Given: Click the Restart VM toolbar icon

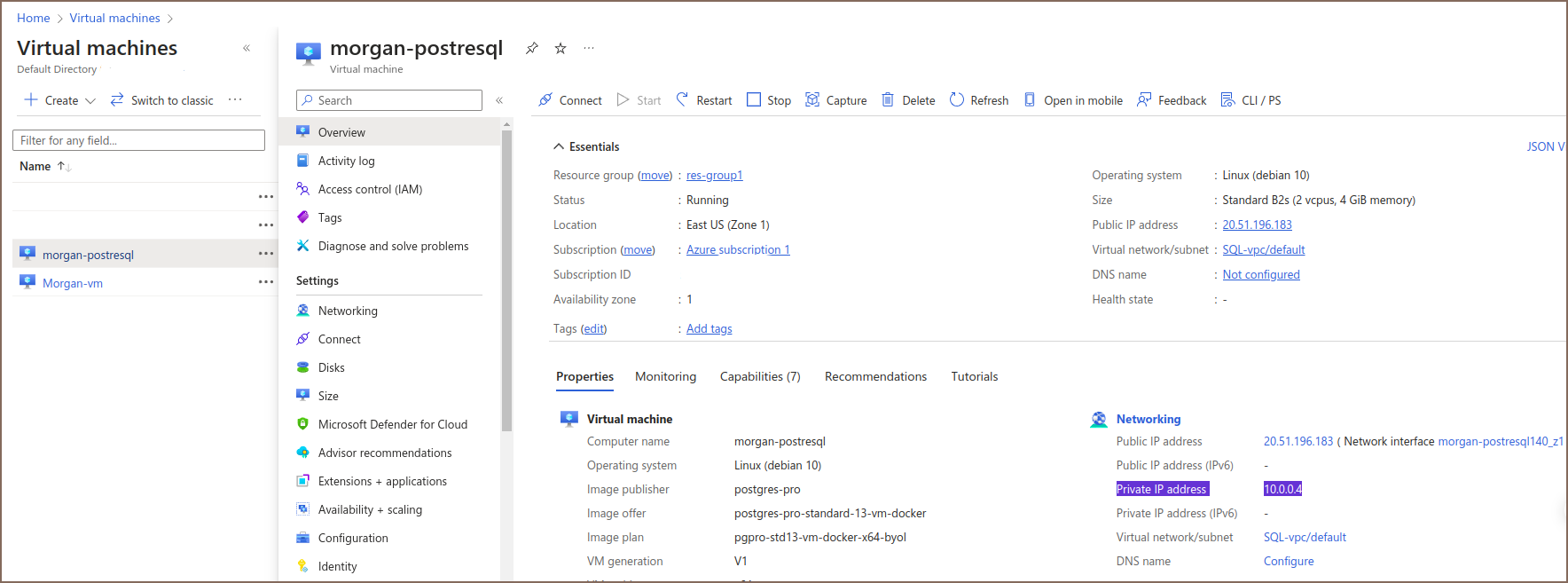Looking at the screenshot, I should (682, 99).
